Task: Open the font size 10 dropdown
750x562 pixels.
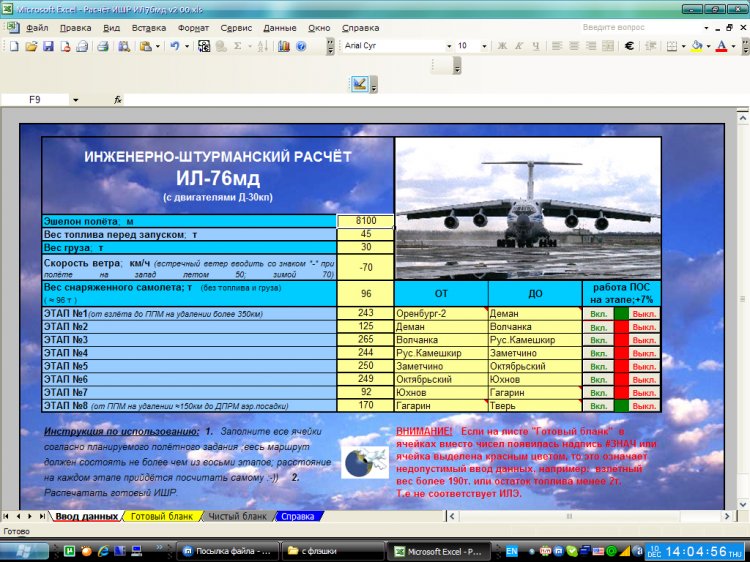Action: pos(484,46)
